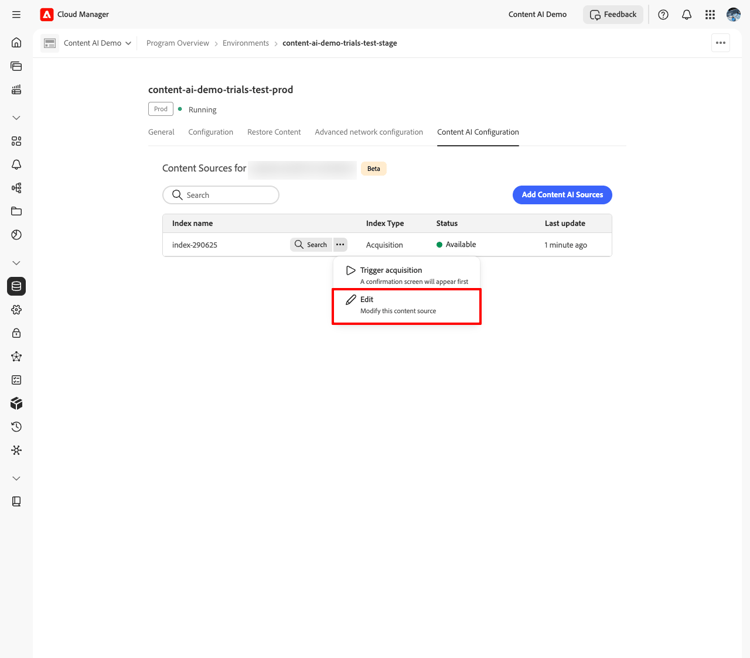Click the Adobe Cloud Manager logo

coord(46,14)
